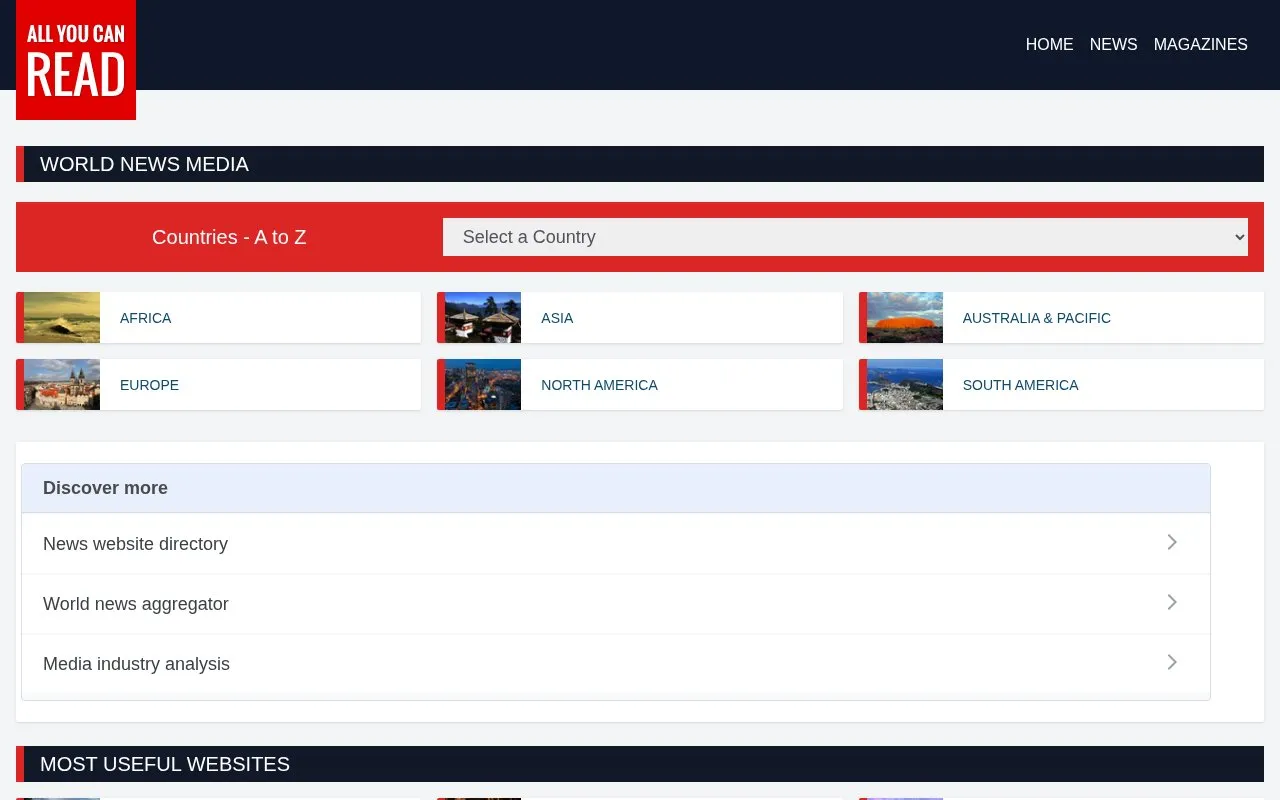
Task: Click the Europe thumbnail image
Action: (62, 384)
